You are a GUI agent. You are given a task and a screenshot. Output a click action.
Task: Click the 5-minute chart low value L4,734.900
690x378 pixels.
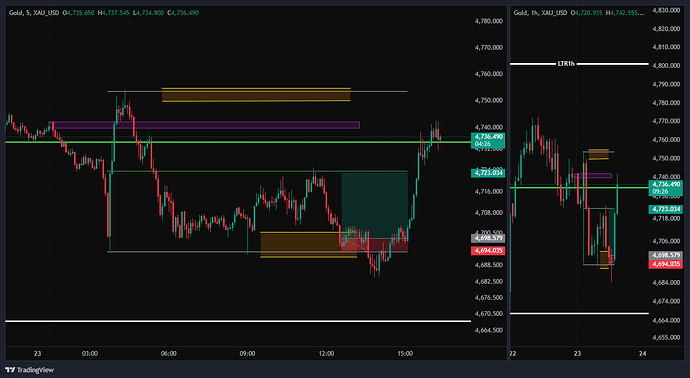pos(149,13)
